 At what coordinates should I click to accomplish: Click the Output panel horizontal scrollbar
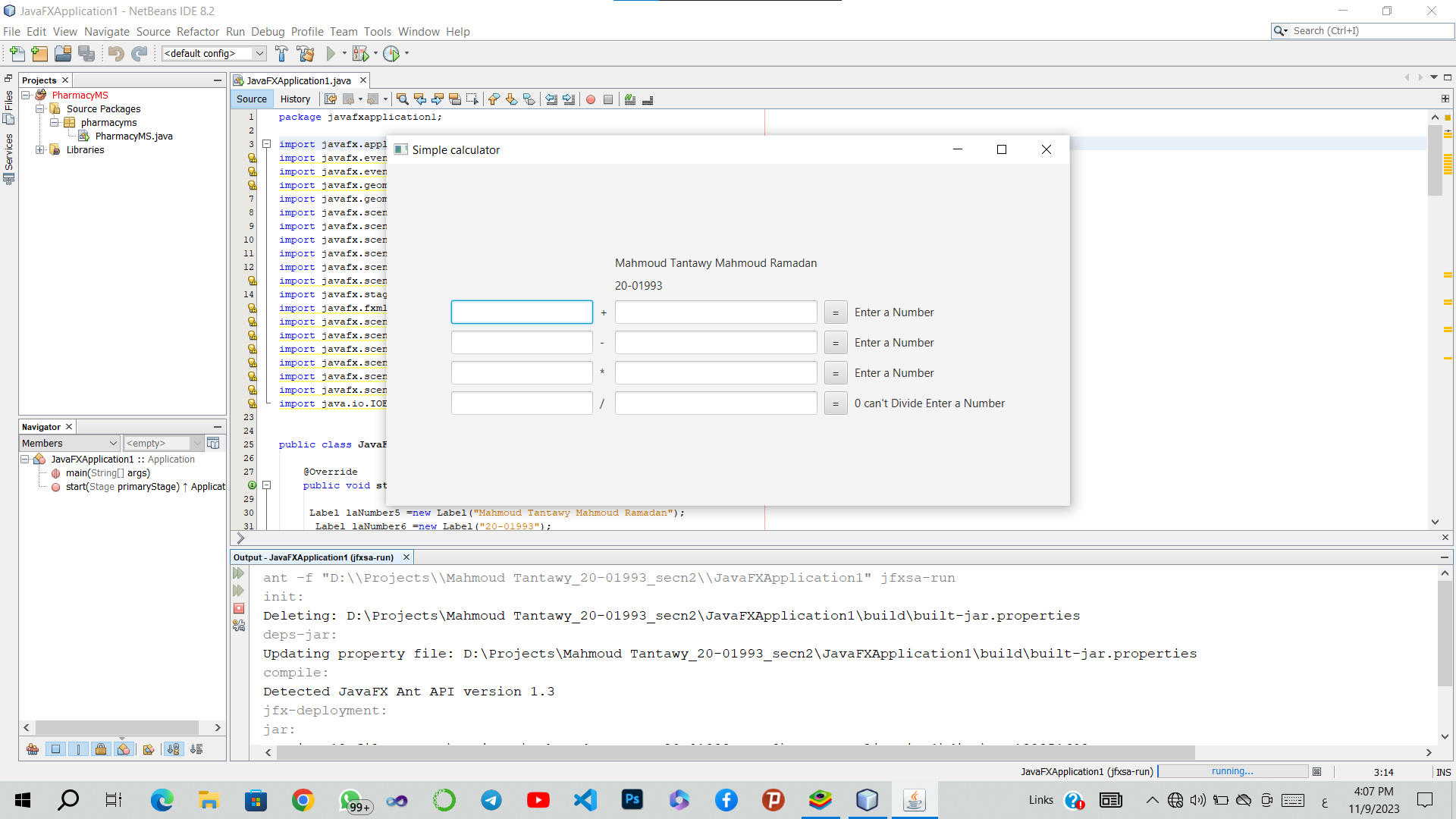click(x=736, y=752)
